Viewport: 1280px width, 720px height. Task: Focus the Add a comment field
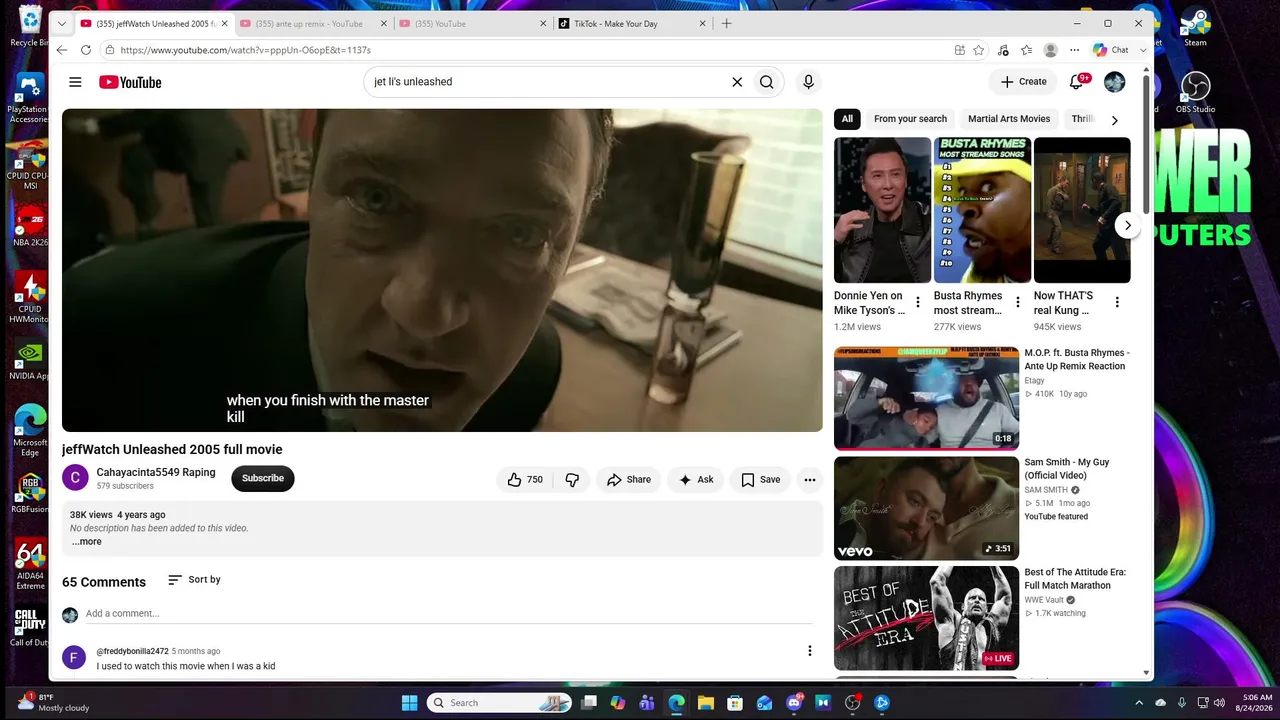click(449, 614)
